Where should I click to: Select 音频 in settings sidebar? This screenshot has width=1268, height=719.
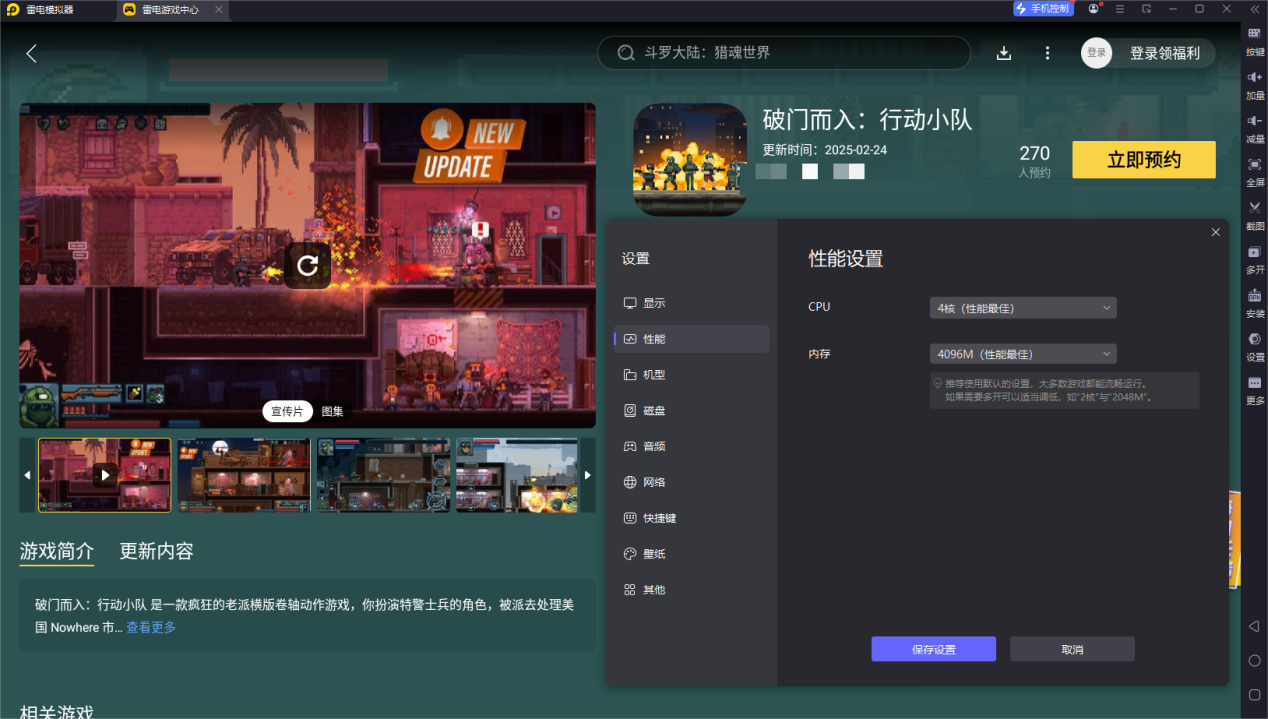coord(692,446)
